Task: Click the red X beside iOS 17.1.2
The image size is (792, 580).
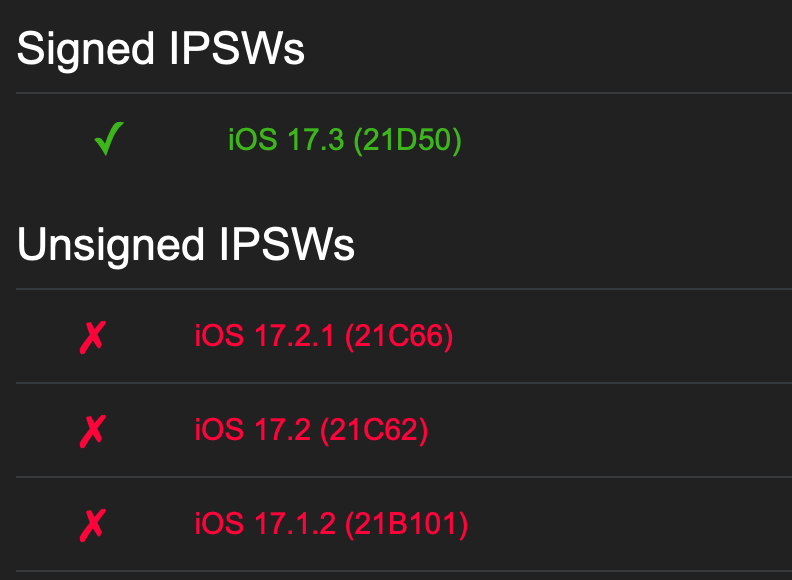Action: point(92,524)
